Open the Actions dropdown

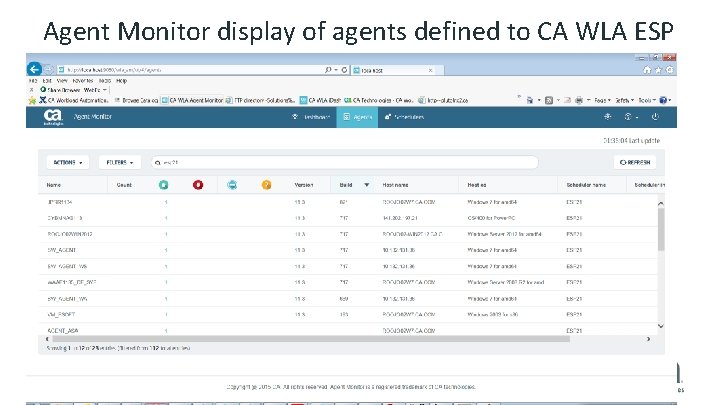pyautogui.click(x=68, y=163)
